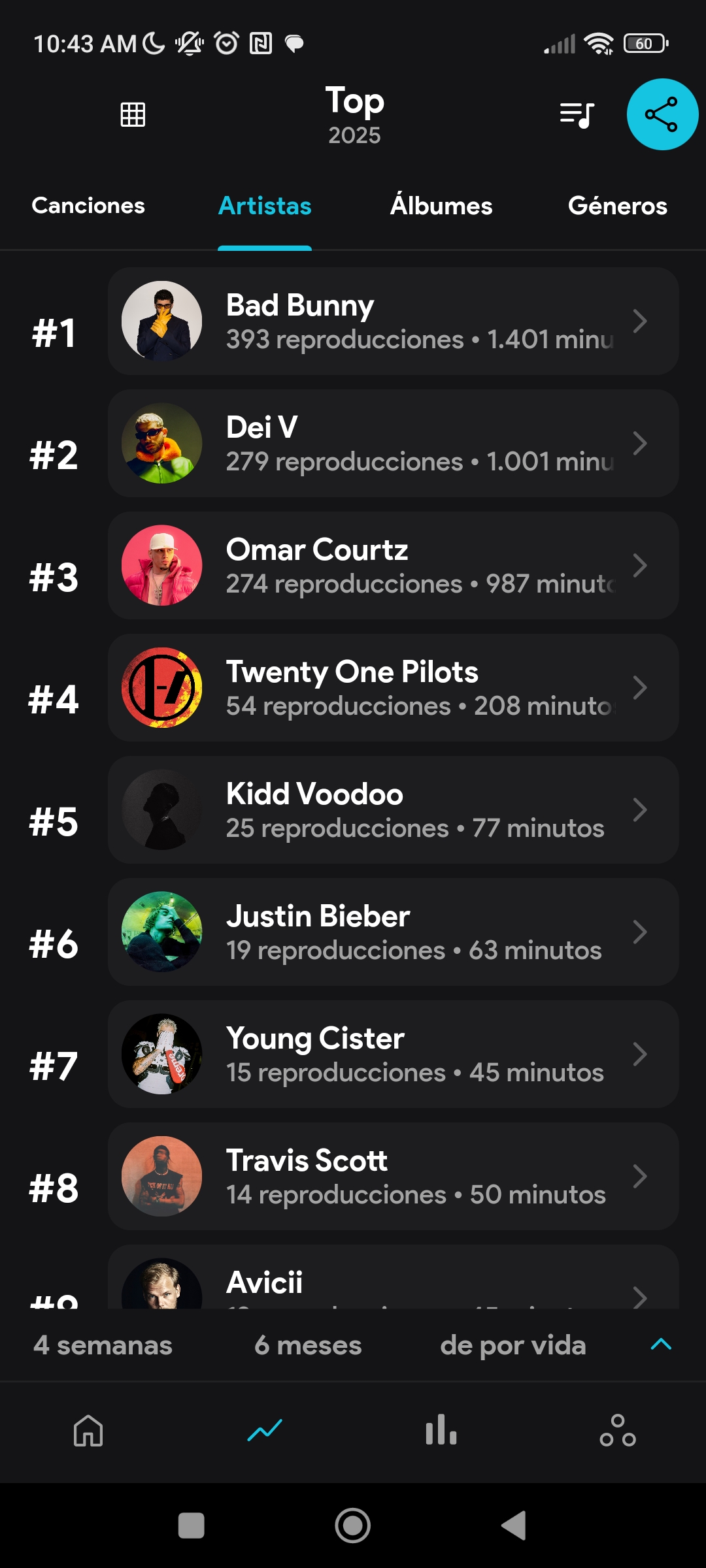This screenshot has height=1568, width=706.
Task: Open the bar chart stats tab
Action: [441, 1431]
